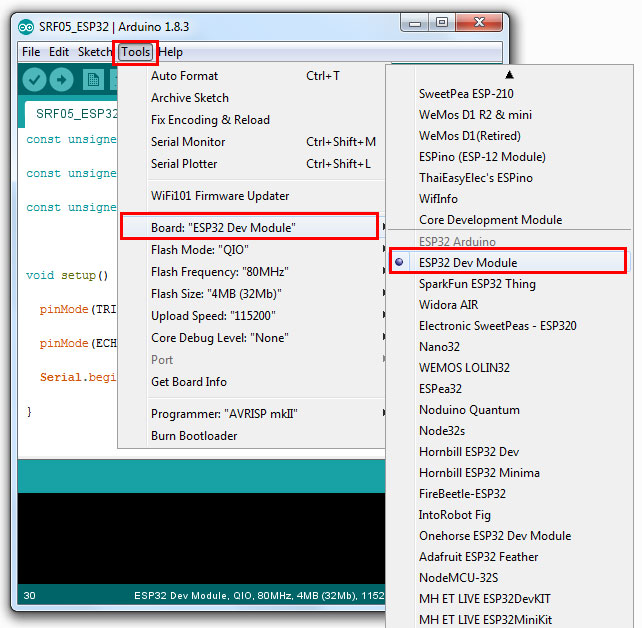Minimize the Arduino window
Image resolution: width=642 pixels, height=628 pixels.
pos(414,23)
